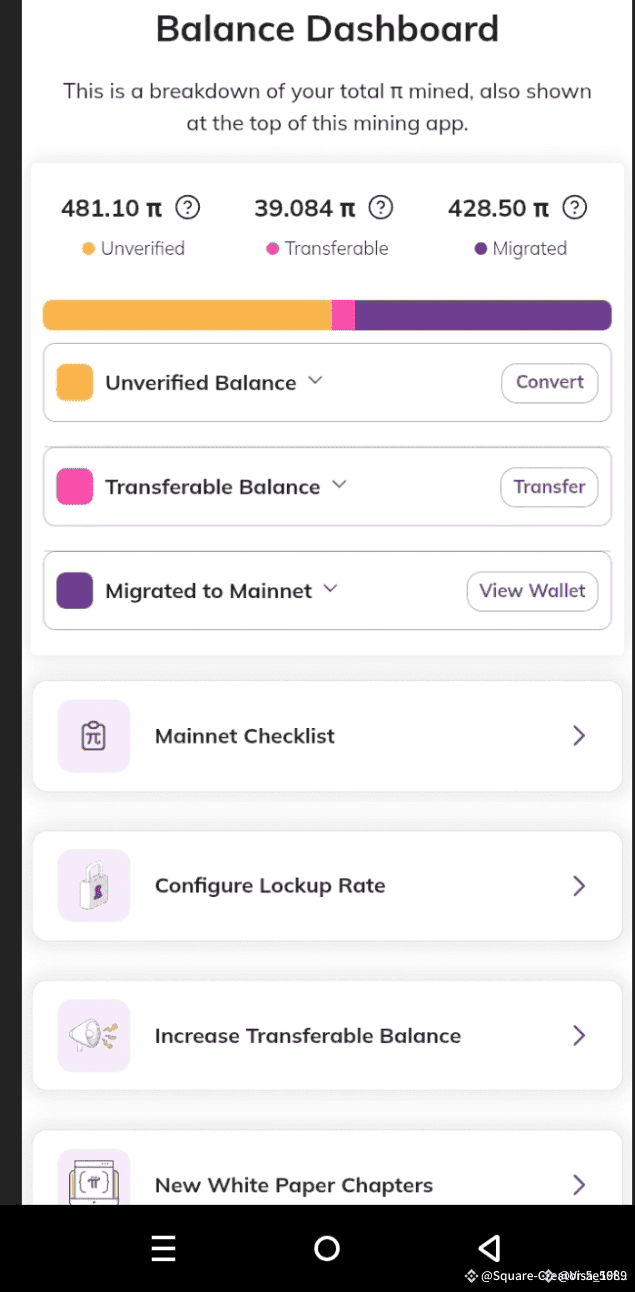Viewport: 635px width, 1292px height.
Task: Open Configure Lockup Rate menu item
Action: (327, 885)
